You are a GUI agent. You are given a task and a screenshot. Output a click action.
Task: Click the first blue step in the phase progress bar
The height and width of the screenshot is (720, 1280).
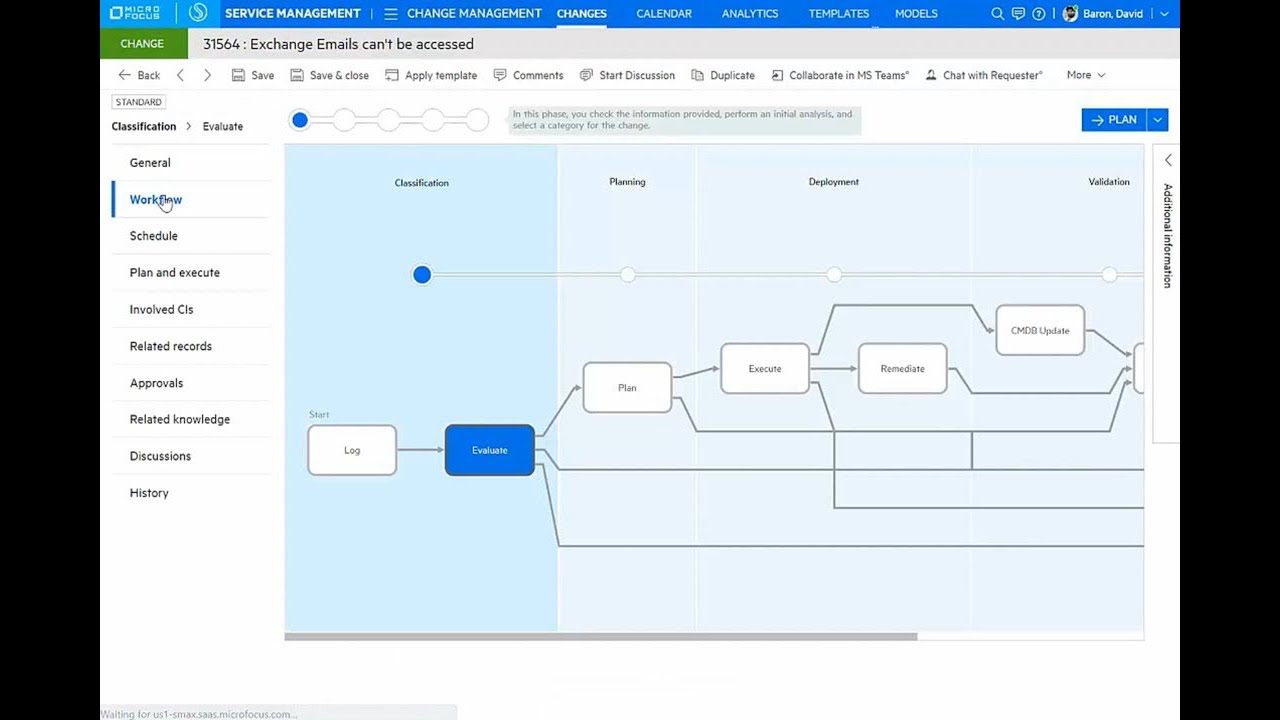300,120
